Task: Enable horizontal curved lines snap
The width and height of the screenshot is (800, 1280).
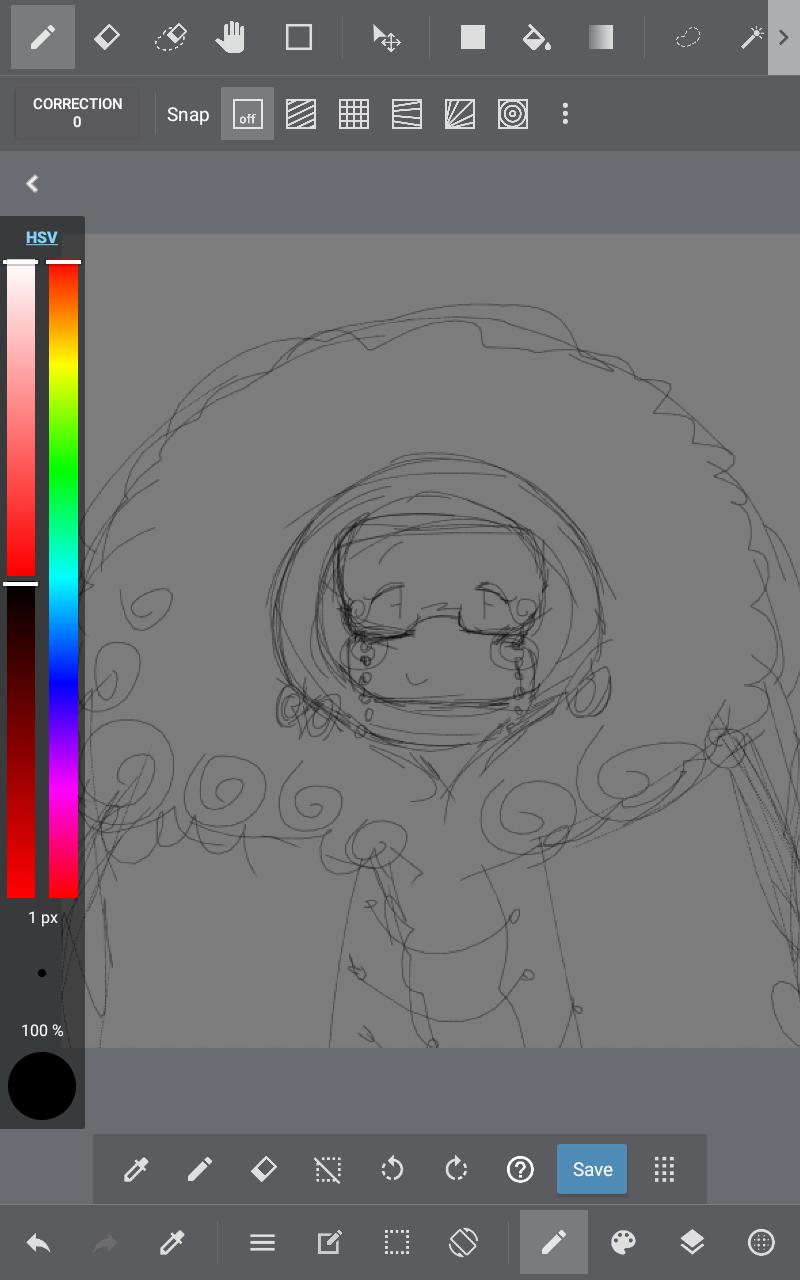Action: point(407,114)
